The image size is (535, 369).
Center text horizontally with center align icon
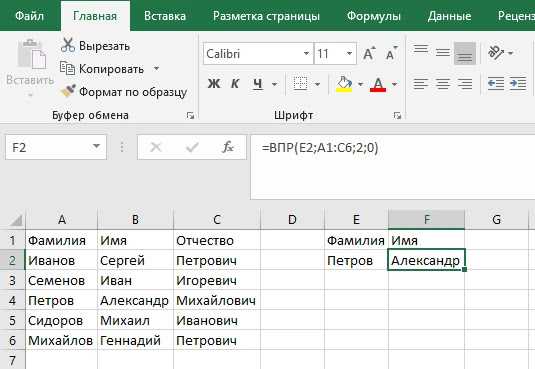point(443,84)
